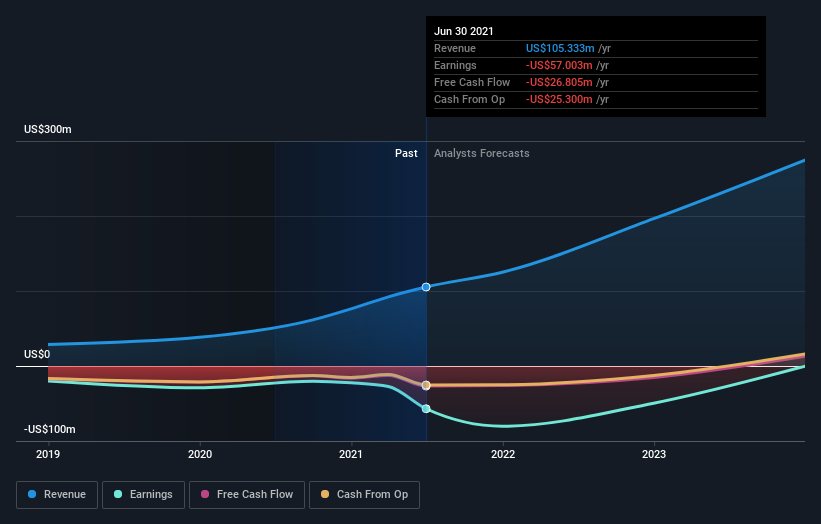
Task: Select the 2019 x-axis label
Action: pos(48,454)
